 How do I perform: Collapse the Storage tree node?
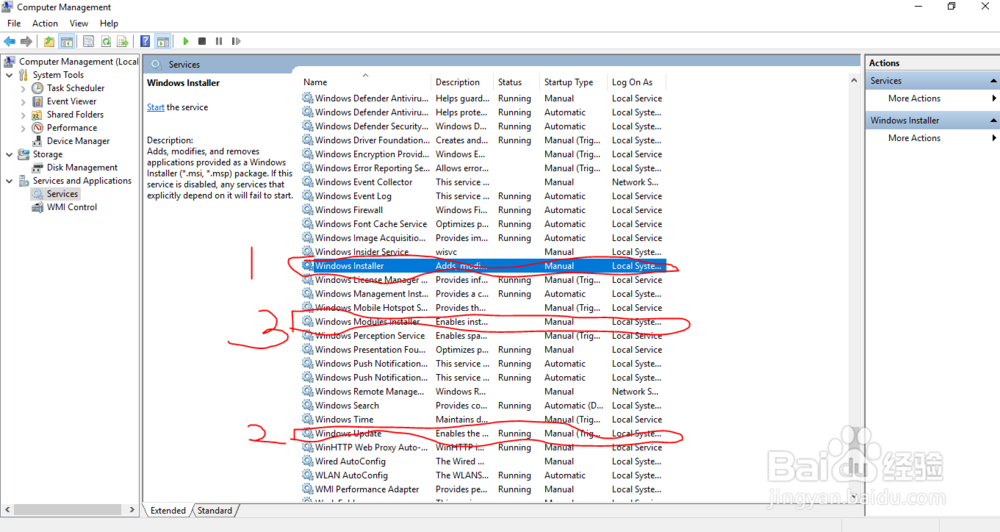(10, 154)
